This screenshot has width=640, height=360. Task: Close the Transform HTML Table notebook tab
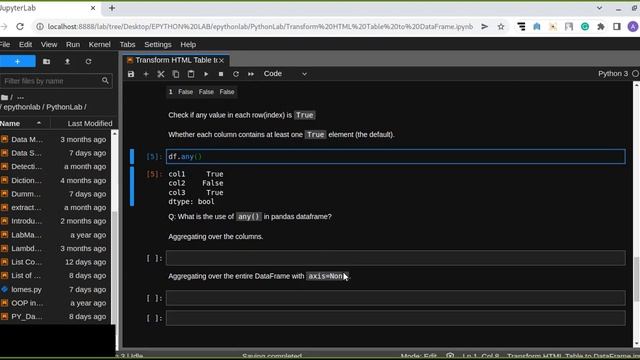click(222, 60)
